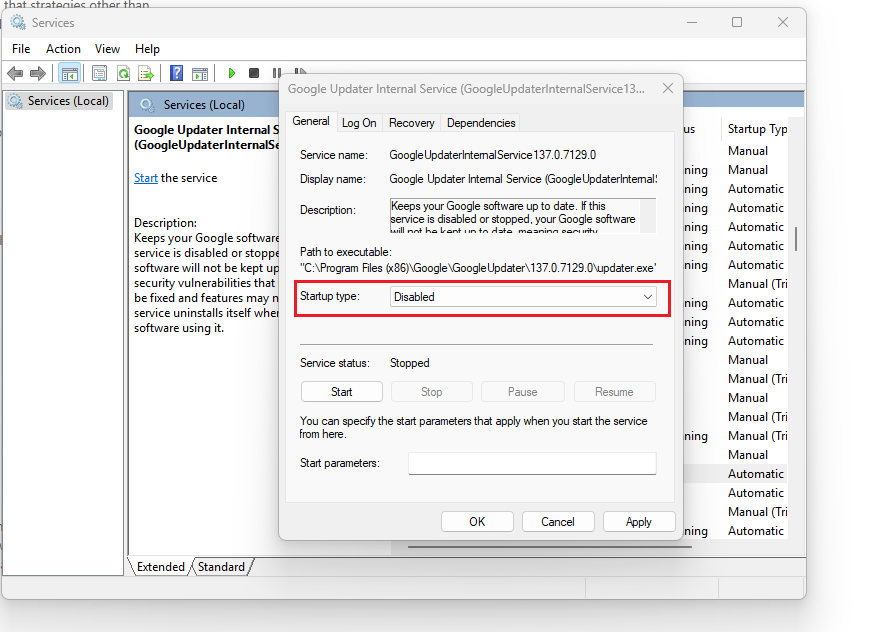Click the Forward arrow toolbar icon
This screenshot has height=632, width=873.
point(38,73)
